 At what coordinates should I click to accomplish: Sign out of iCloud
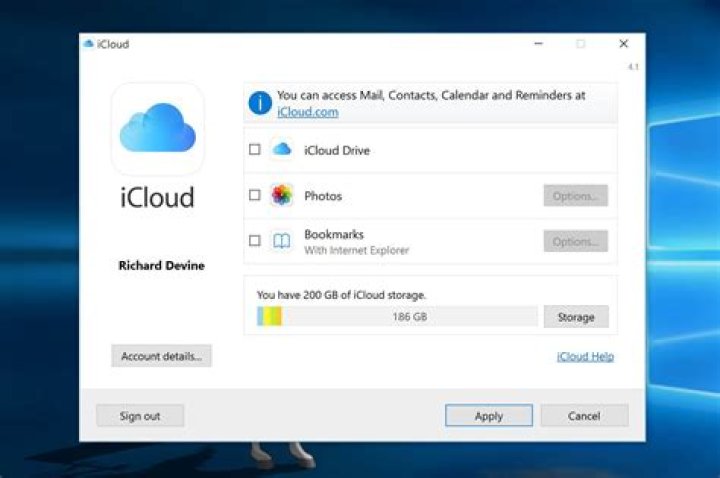pos(140,416)
